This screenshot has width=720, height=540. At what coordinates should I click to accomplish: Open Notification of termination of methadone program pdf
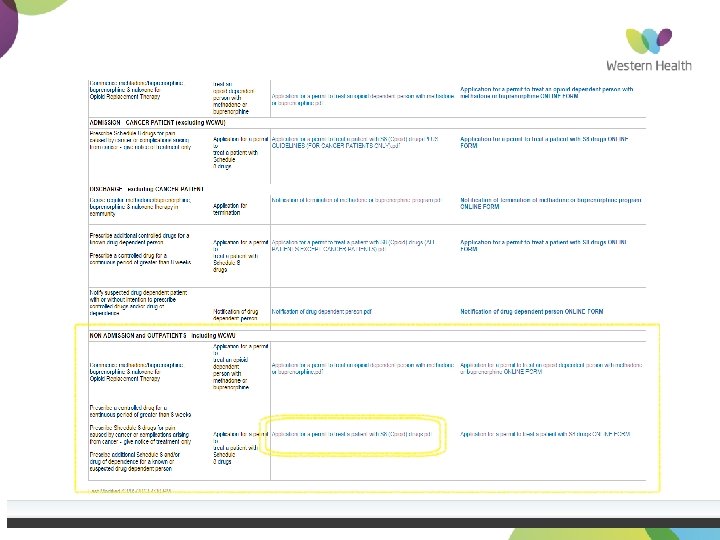[356, 200]
